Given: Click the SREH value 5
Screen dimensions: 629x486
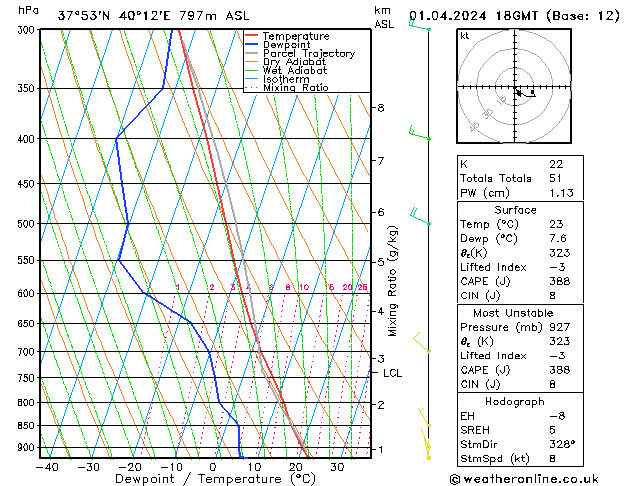Looking at the screenshot, I should 552,430.
